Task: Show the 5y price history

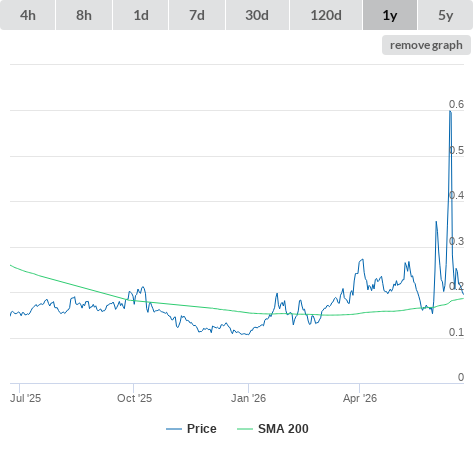Action: 445,15
